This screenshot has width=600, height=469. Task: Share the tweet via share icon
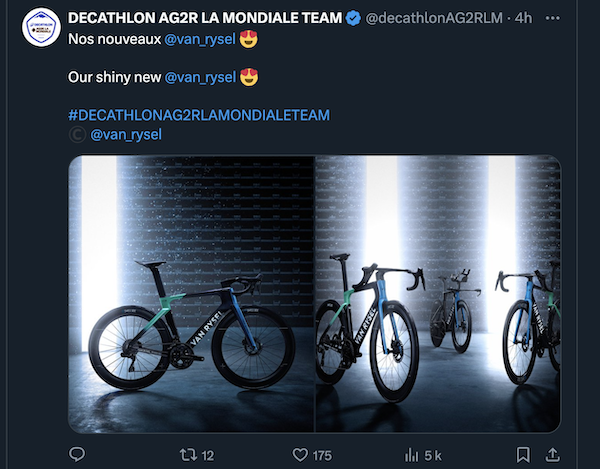click(548, 455)
